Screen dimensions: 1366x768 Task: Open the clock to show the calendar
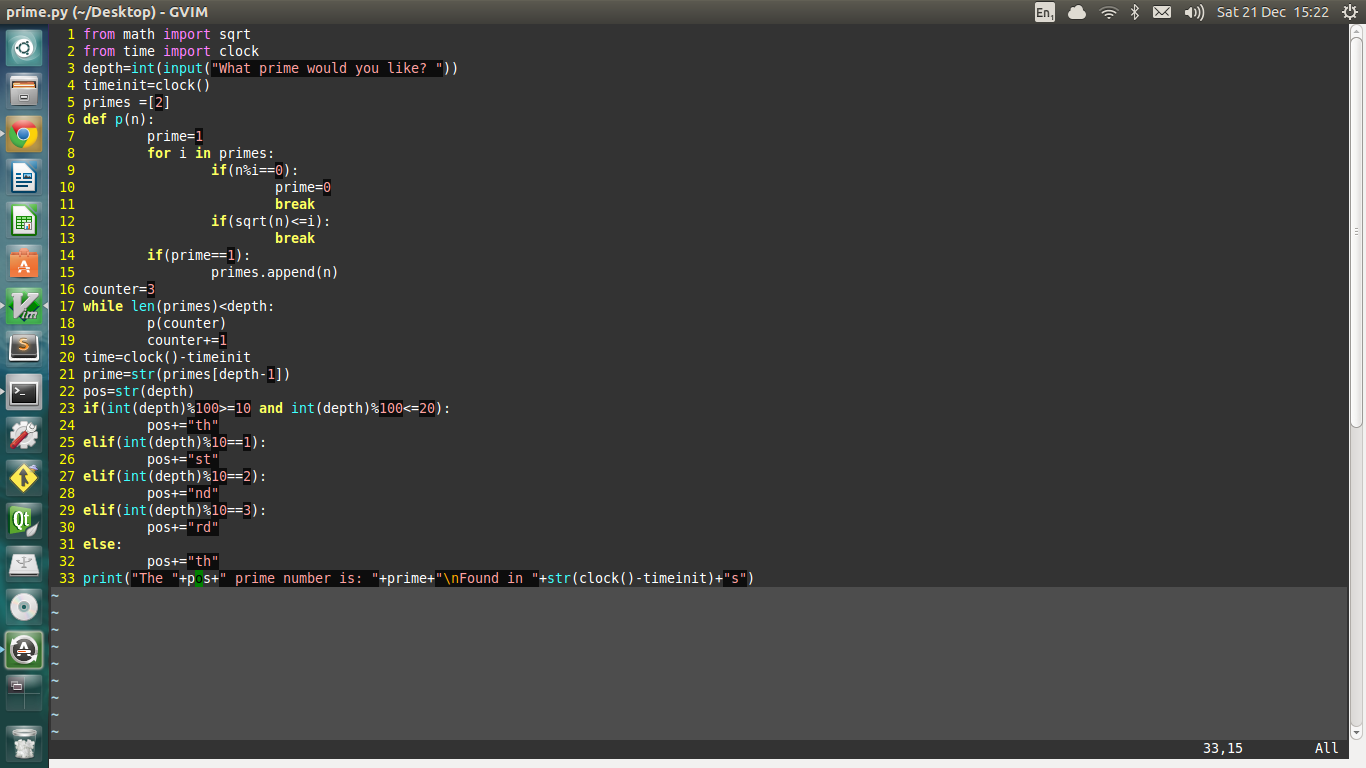[x=1272, y=12]
